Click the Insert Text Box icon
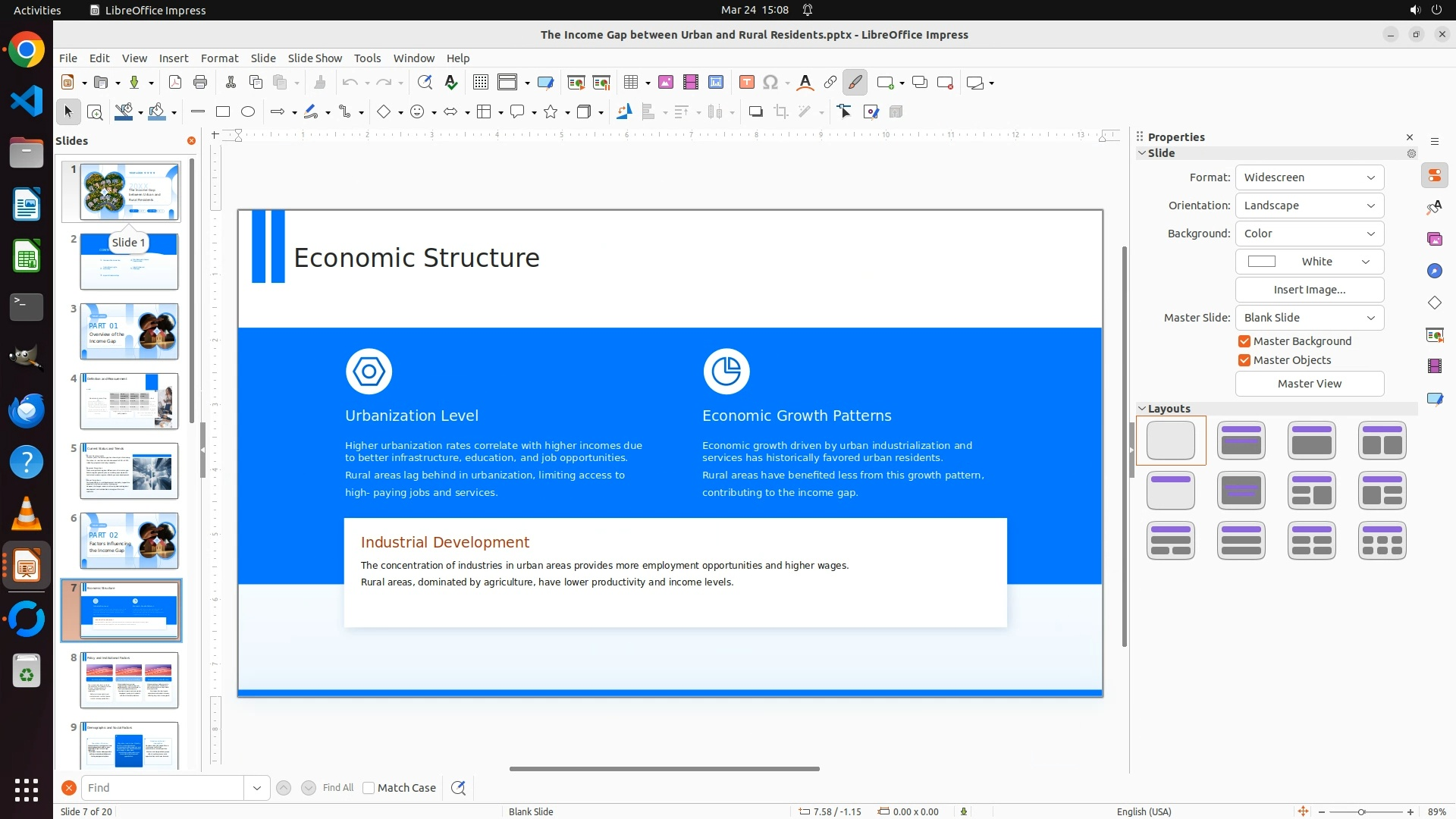 point(747,83)
